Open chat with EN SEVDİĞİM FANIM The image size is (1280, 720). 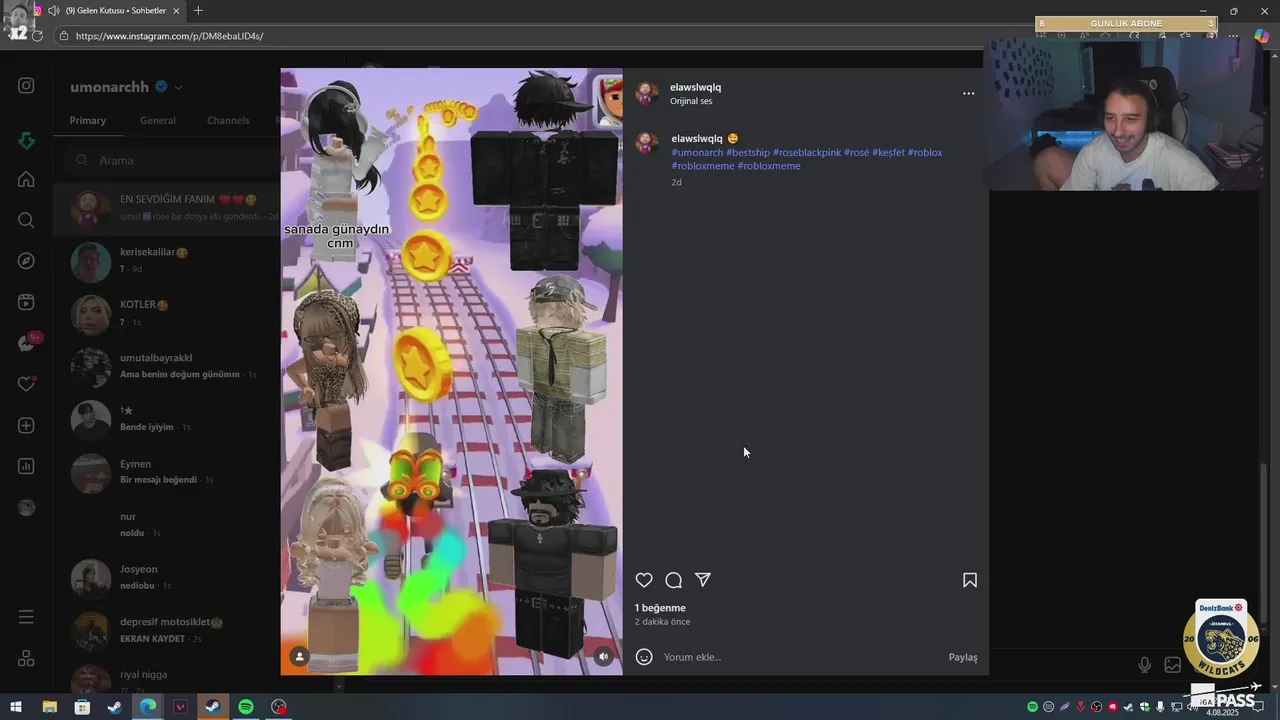(x=167, y=208)
